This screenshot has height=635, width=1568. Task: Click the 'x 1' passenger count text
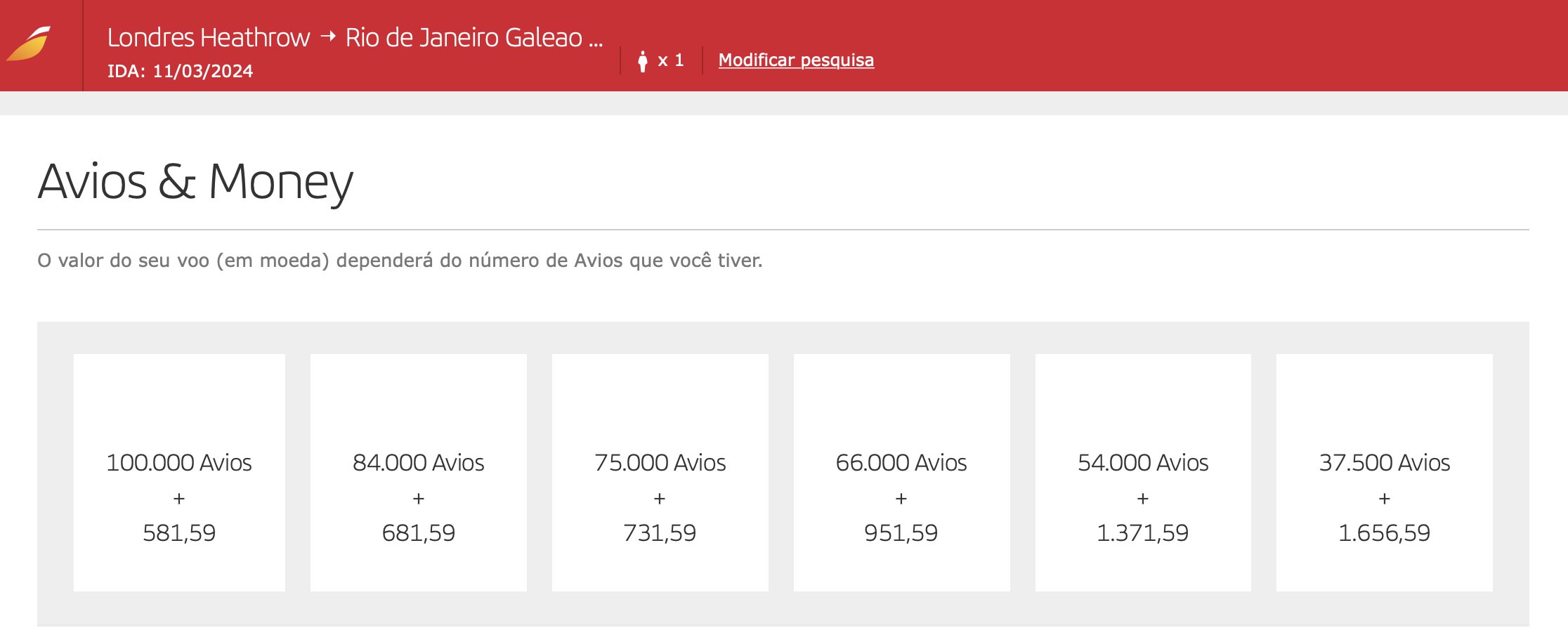[670, 60]
